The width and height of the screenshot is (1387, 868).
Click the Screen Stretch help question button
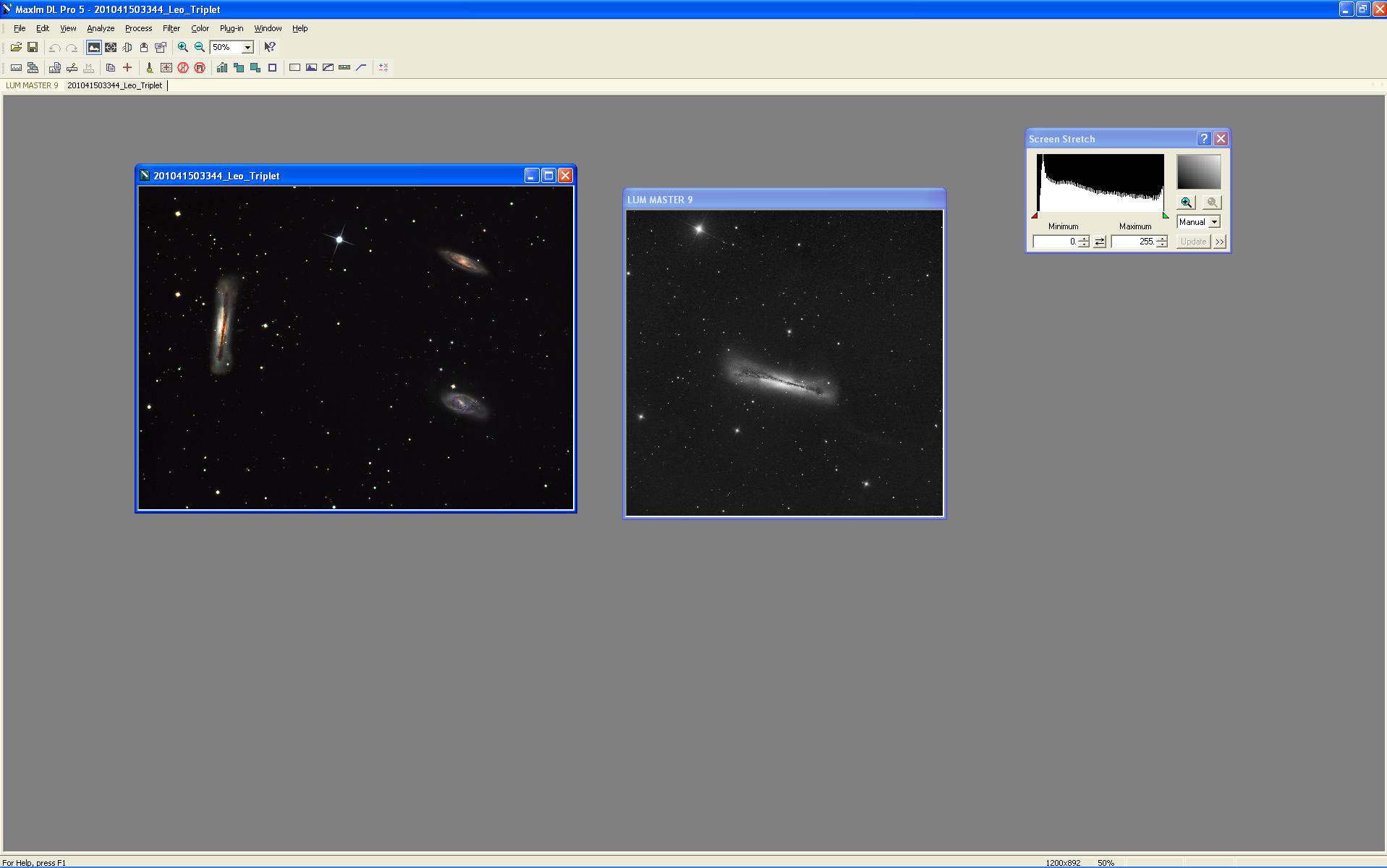[1204, 139]
